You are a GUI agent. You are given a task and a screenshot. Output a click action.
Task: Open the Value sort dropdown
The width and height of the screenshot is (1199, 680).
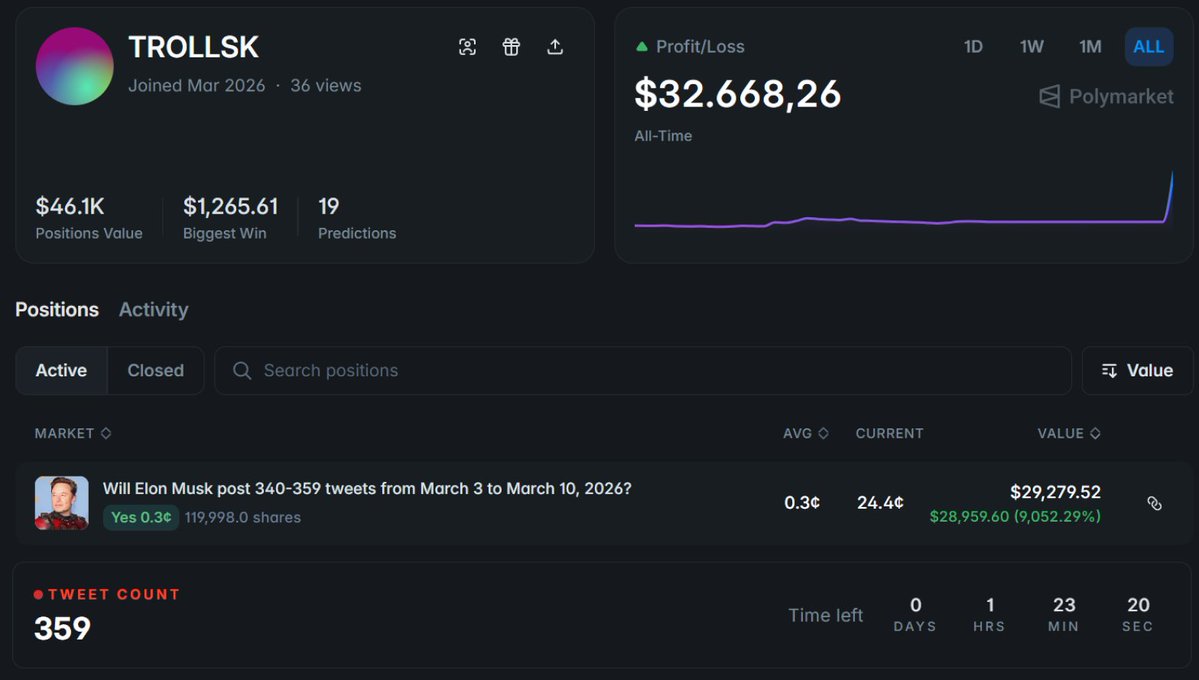1137,370
